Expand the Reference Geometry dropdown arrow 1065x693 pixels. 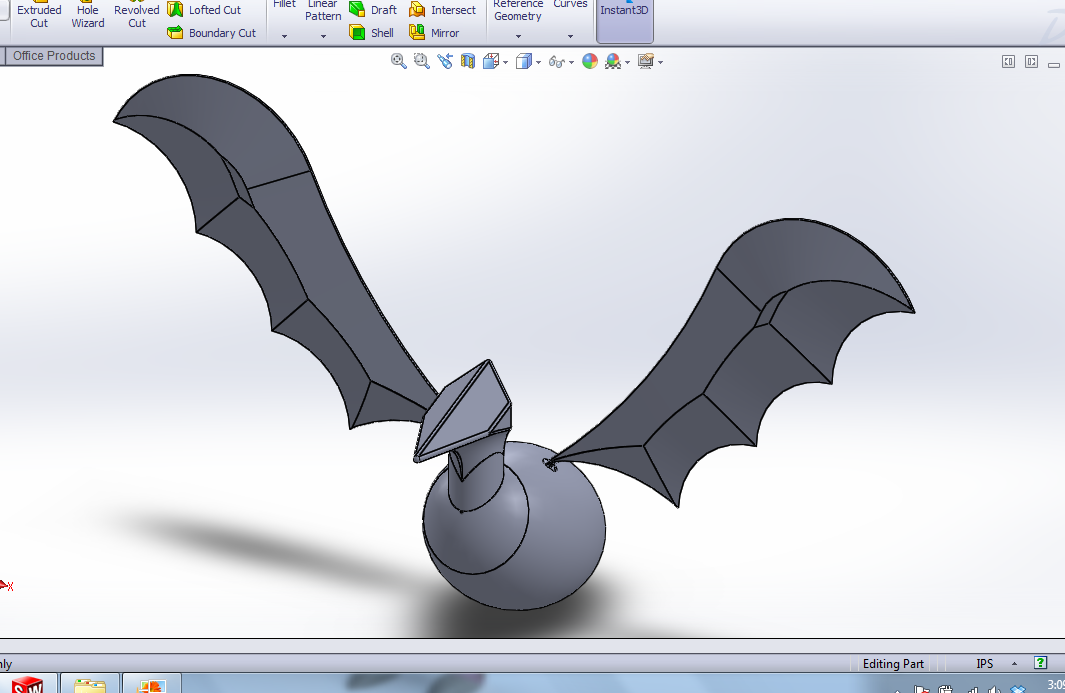(x=518, y=36)
